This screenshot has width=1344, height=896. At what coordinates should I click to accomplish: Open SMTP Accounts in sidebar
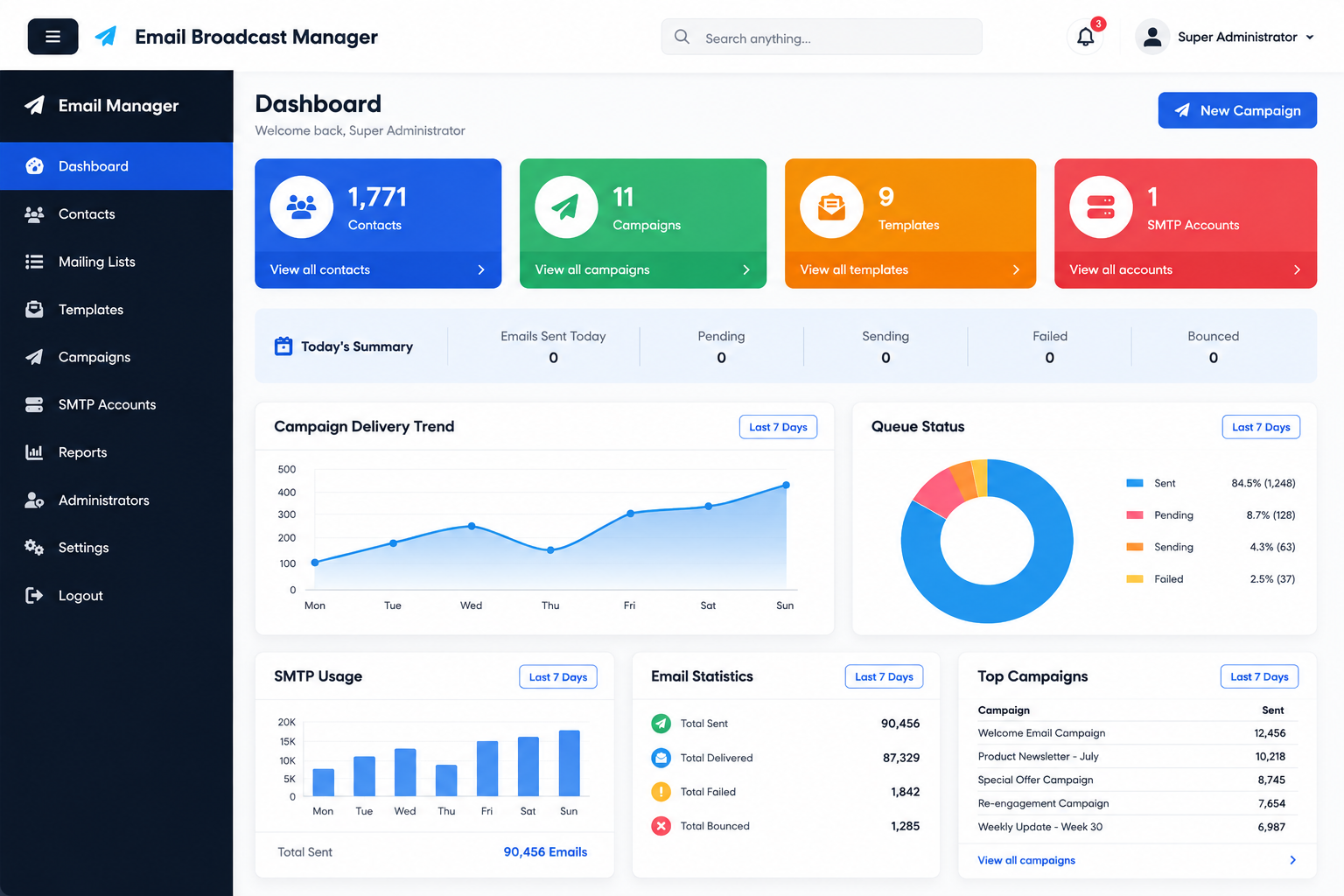(116, 404)
